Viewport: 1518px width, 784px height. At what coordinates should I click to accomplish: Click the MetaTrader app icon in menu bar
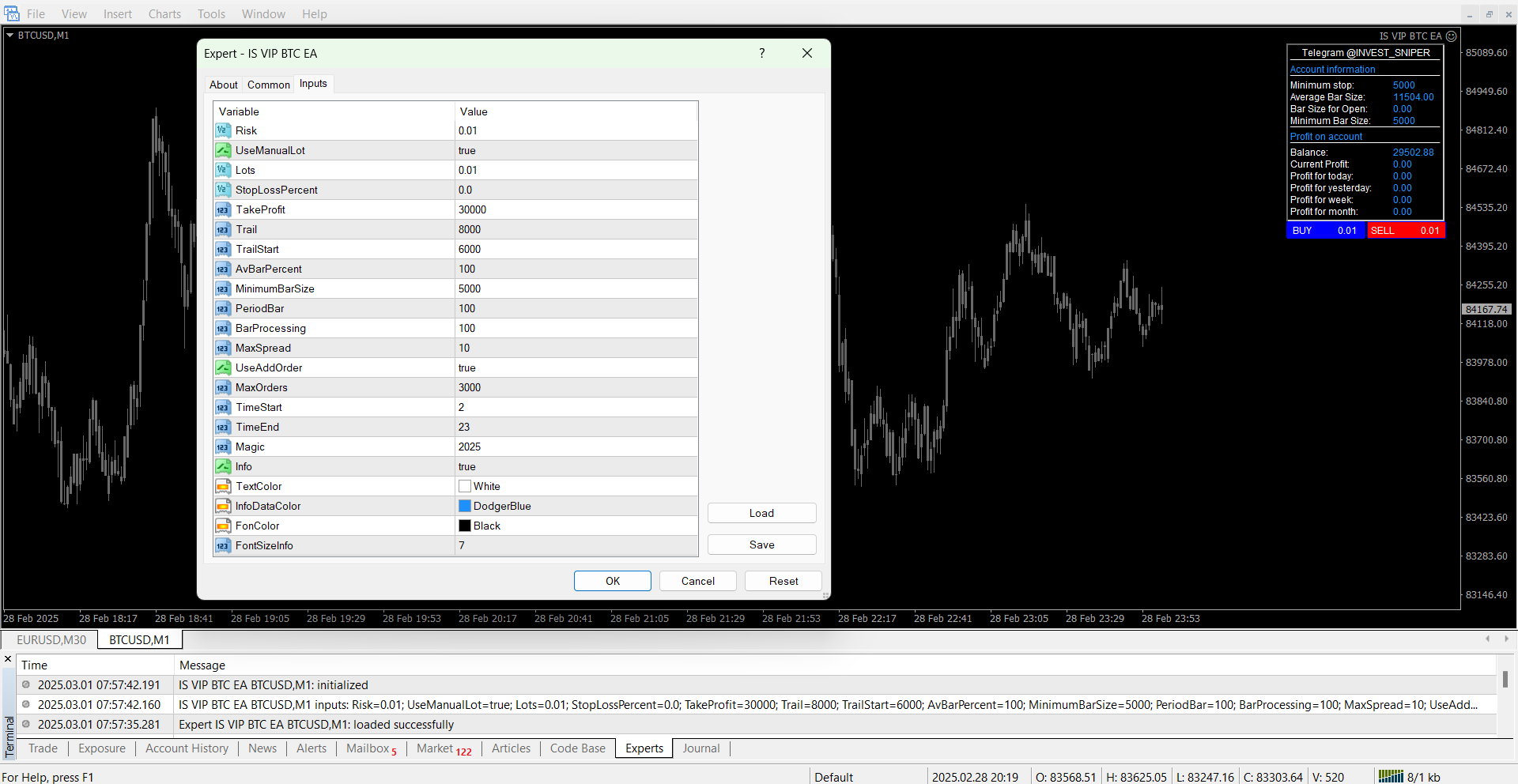coord(12,13)
